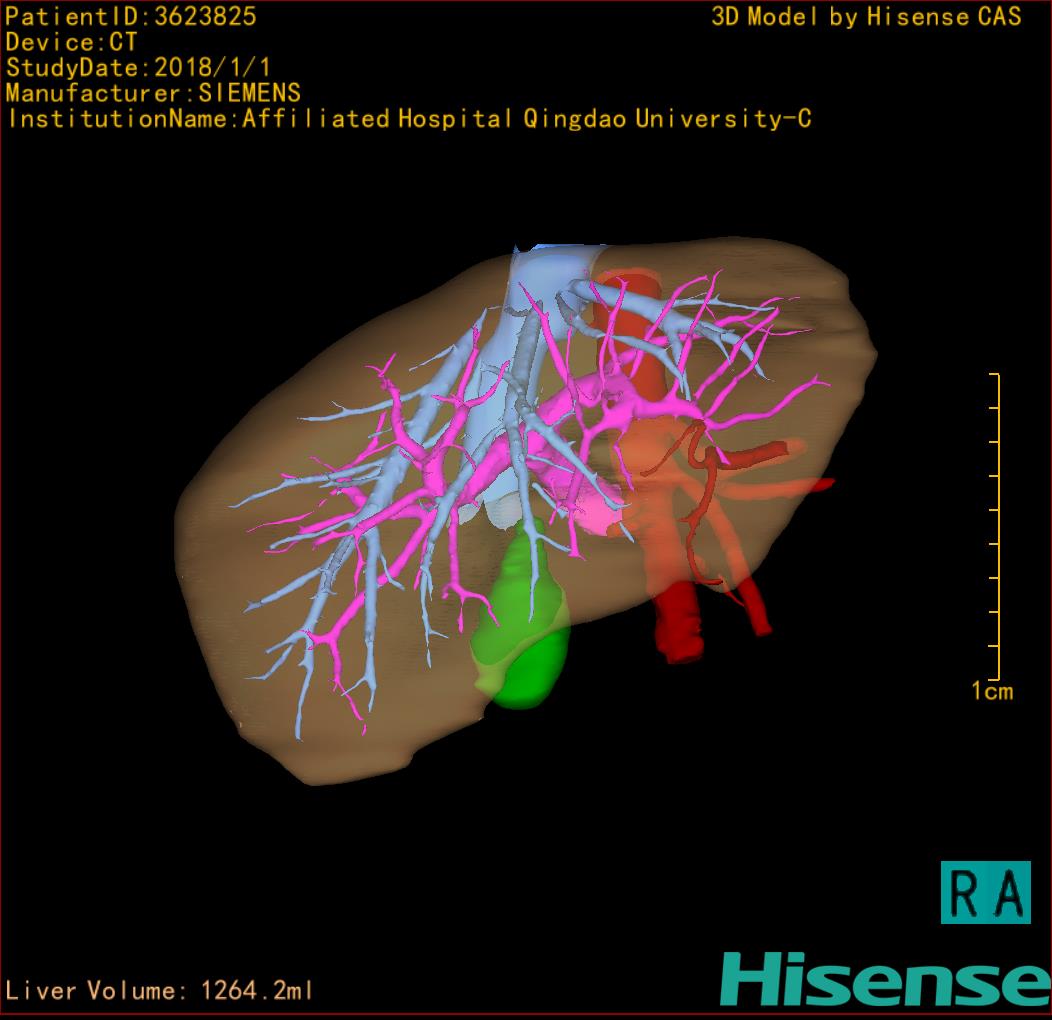Click the RA orientation indicator box
The height and width of the screenshot is (1020, 1052).
[x=985, y=892]
